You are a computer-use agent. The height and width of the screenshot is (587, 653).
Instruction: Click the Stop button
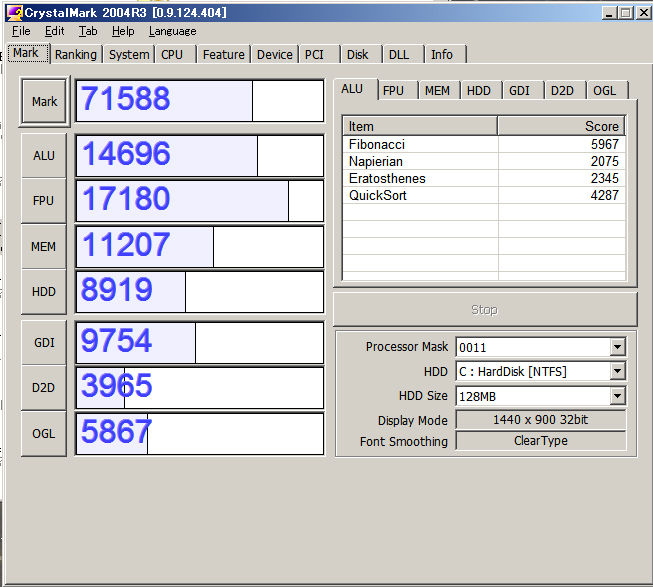[x=484, y=310]
